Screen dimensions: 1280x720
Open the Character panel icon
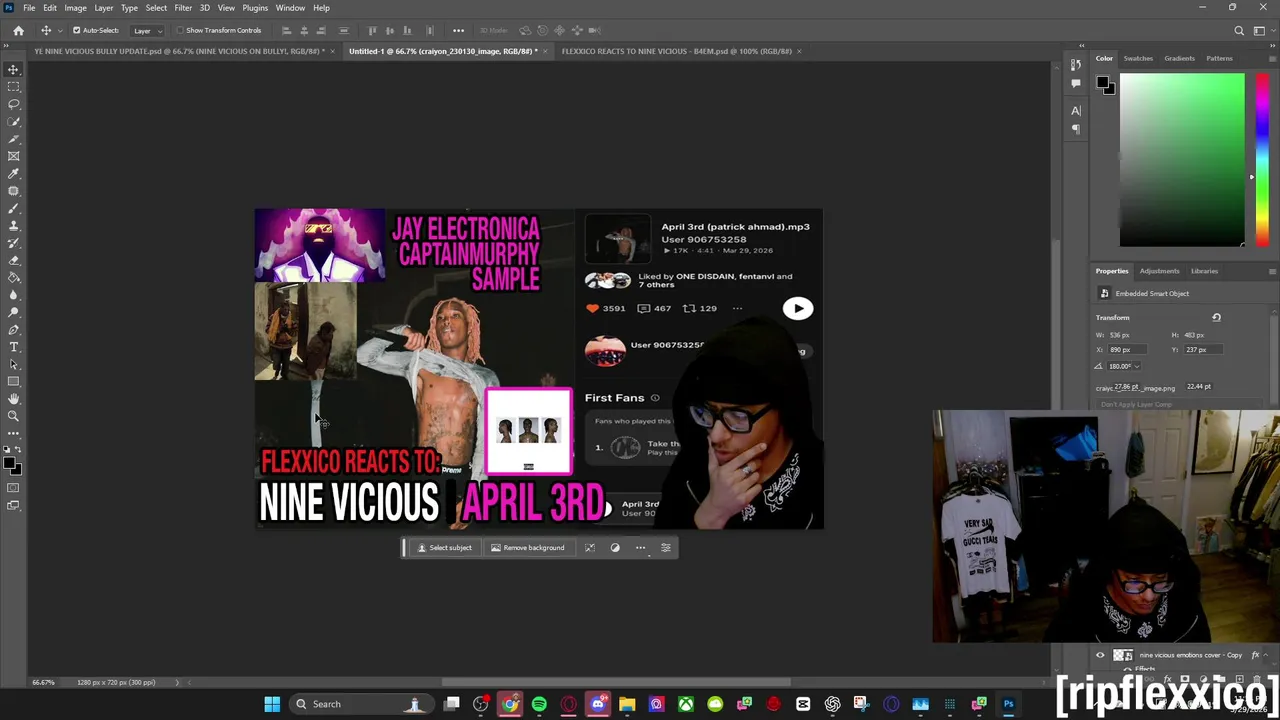(1076, 110)
